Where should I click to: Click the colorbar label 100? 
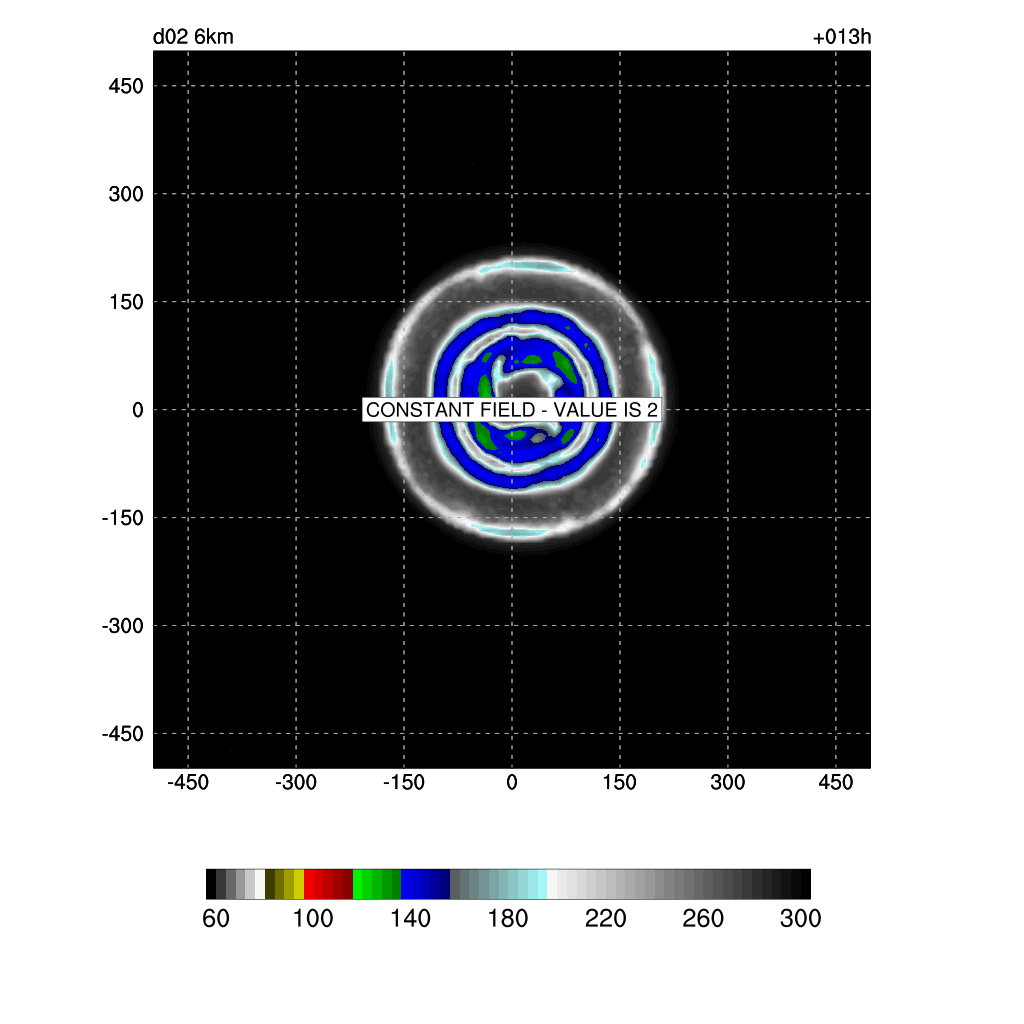313,919
